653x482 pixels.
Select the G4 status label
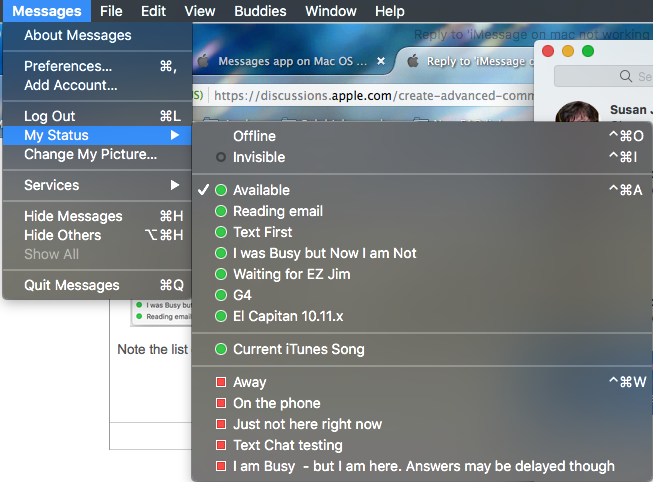tap(242, 295)
